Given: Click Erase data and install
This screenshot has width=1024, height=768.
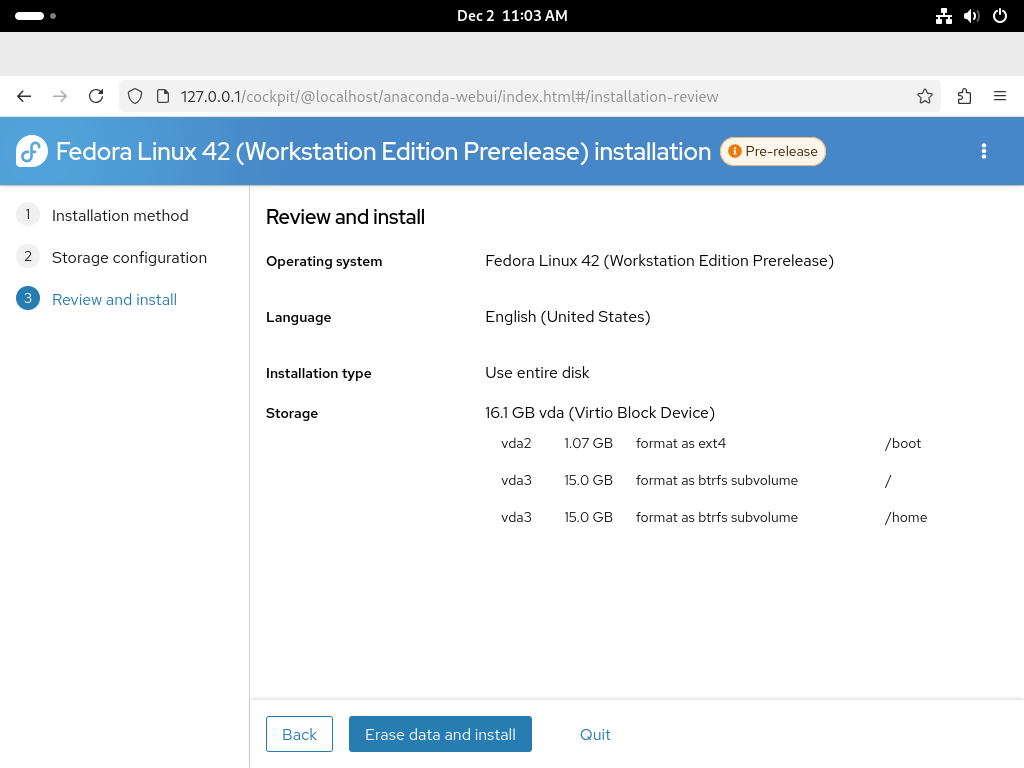Looking at the screenshot, I should 440,734.
